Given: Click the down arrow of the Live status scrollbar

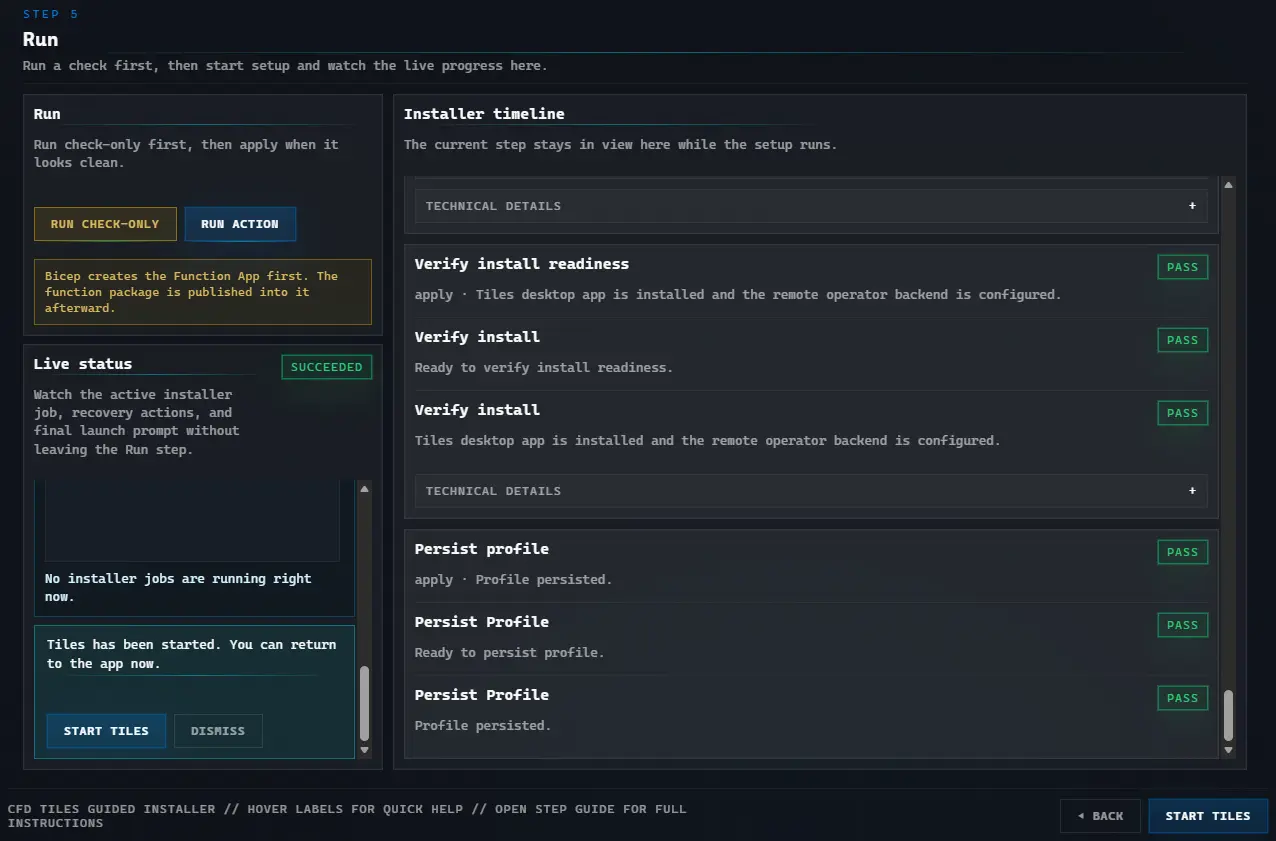Looking at the screenshot, I should pos(364,750).
